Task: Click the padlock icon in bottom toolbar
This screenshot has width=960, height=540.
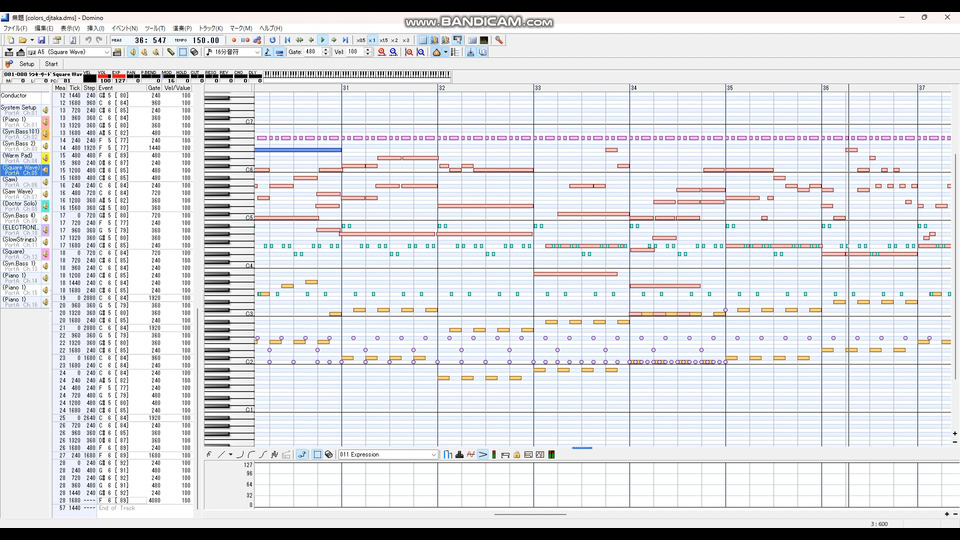Action: (517, 455)
